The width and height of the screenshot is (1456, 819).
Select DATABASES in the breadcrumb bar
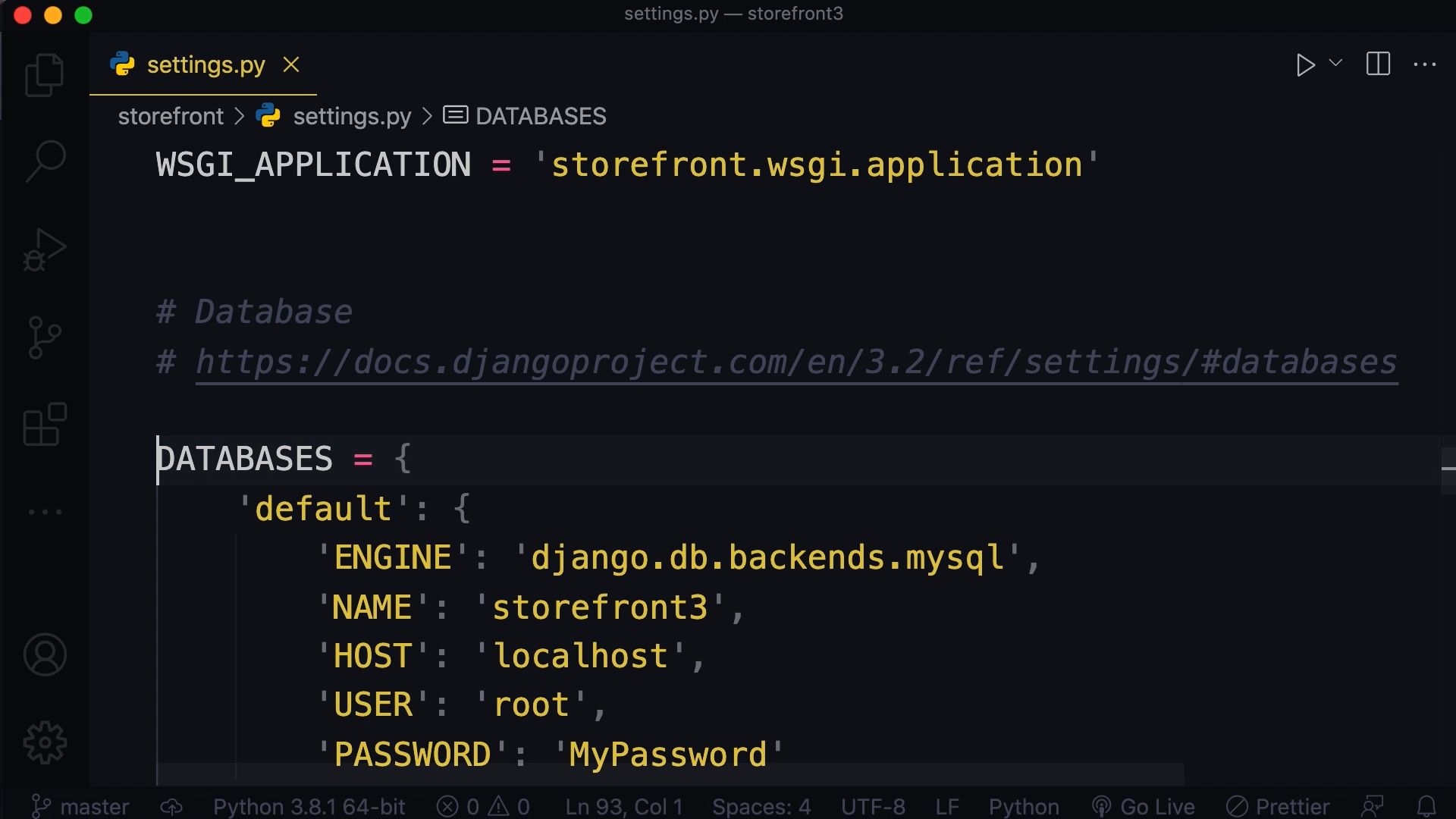pyautogui.click(x=540, y=115)
